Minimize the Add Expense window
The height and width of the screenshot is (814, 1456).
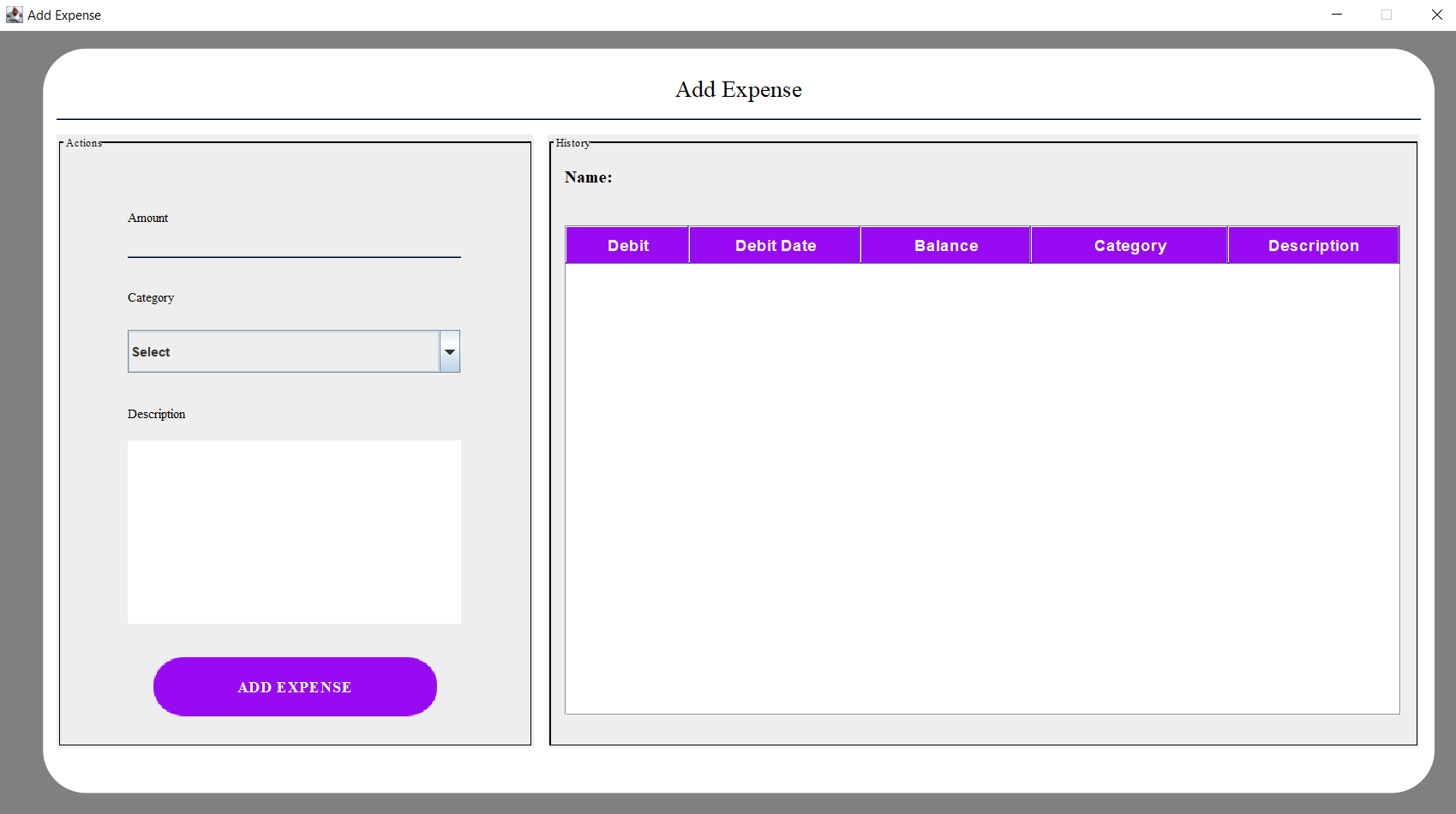tap(1337, 15)
